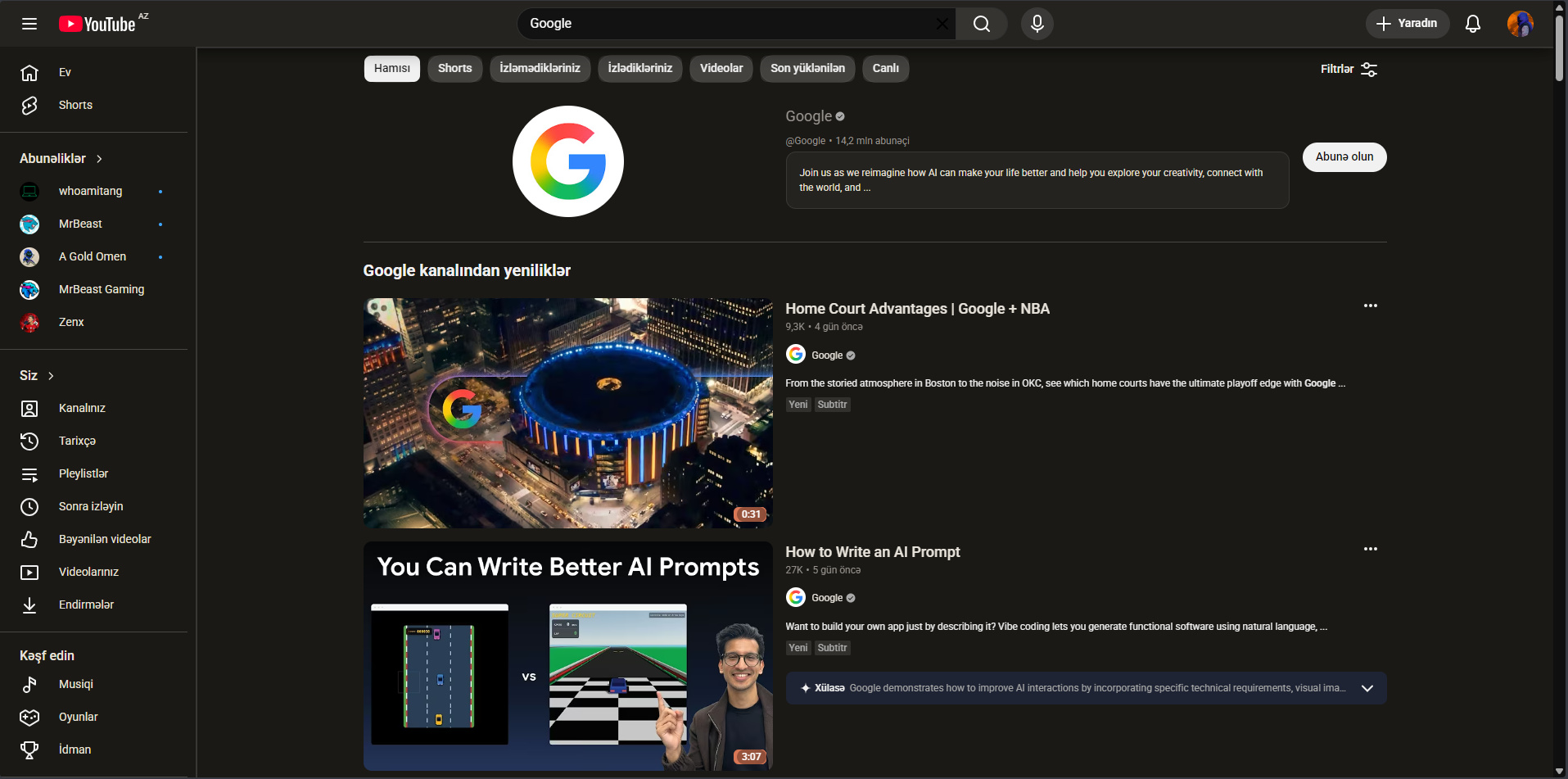Select the Son yüklənilən filter chip
This screenshot has width=1568, height=779.
point(808,69)
